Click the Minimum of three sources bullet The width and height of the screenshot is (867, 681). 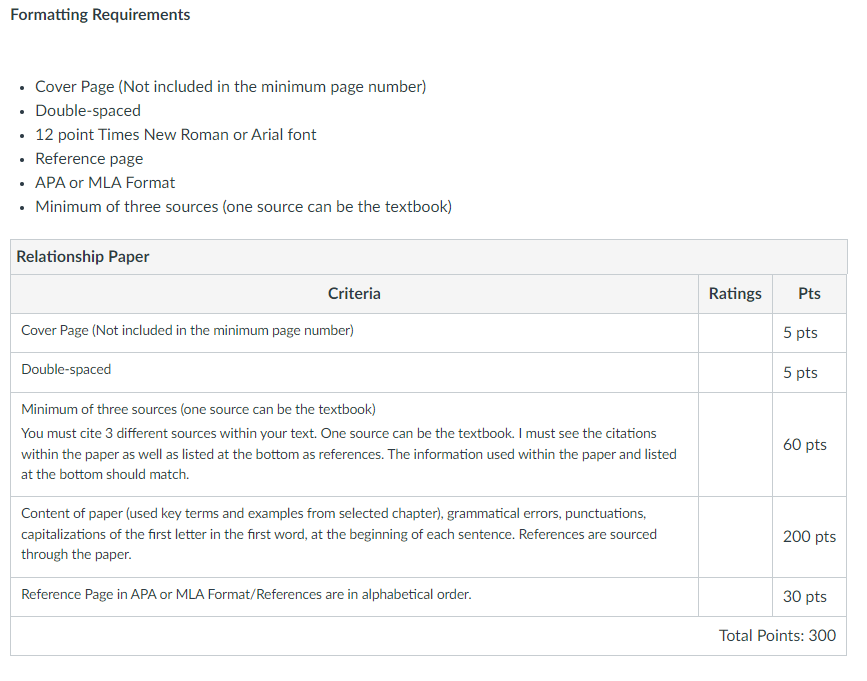point(243,207)
